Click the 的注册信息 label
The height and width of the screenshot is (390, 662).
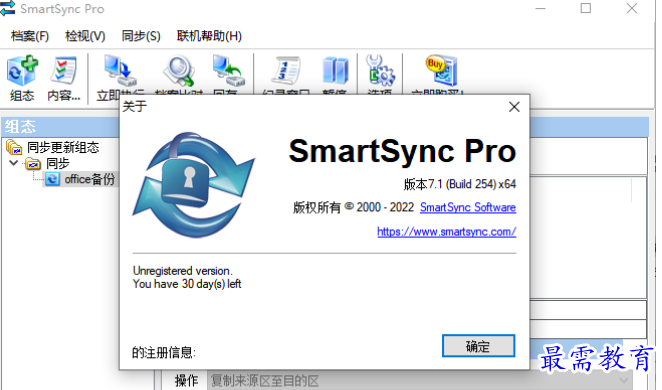[x=164, y=352]
